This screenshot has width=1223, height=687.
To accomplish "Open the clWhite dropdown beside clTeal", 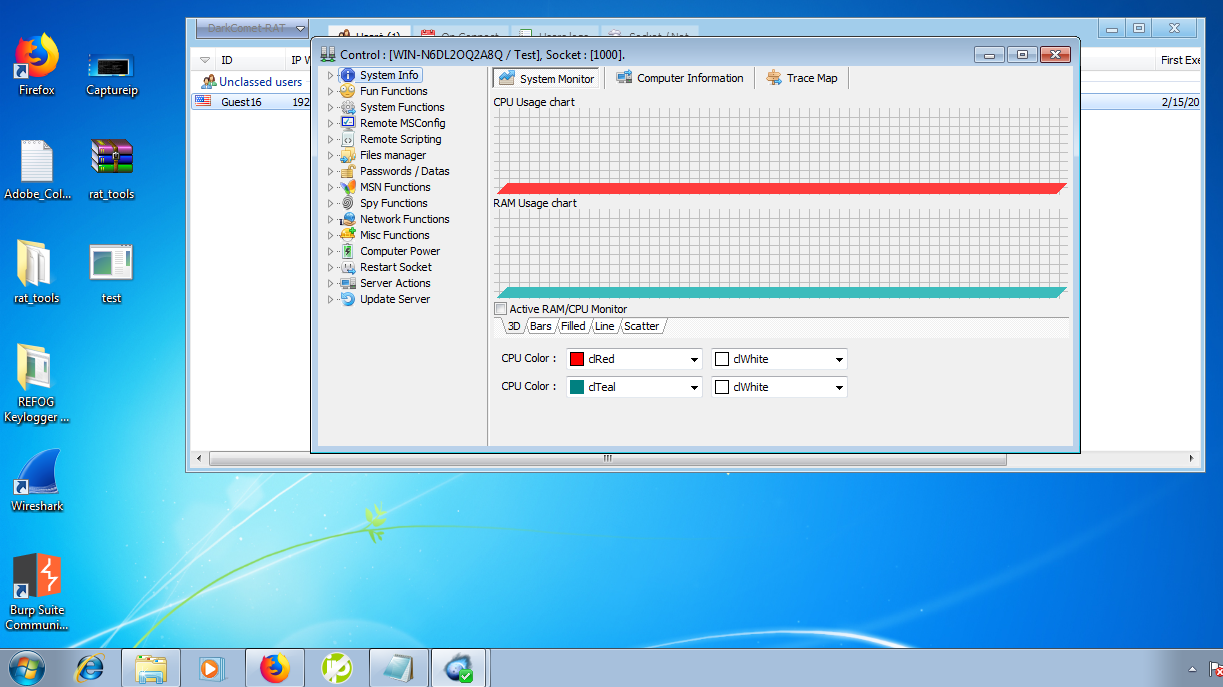I will 839,387.
